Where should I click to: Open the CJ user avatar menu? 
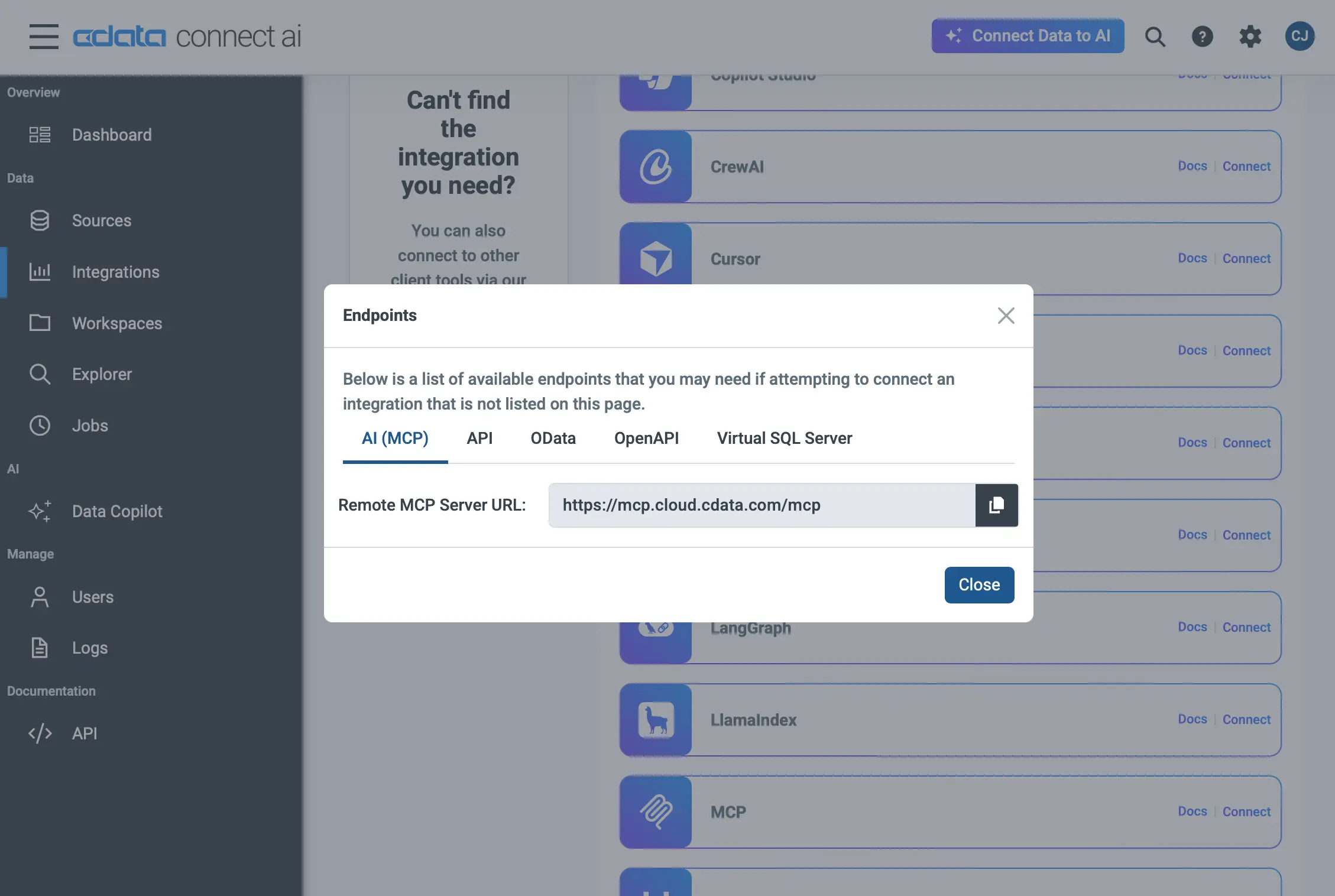[x=1299, y=36]
